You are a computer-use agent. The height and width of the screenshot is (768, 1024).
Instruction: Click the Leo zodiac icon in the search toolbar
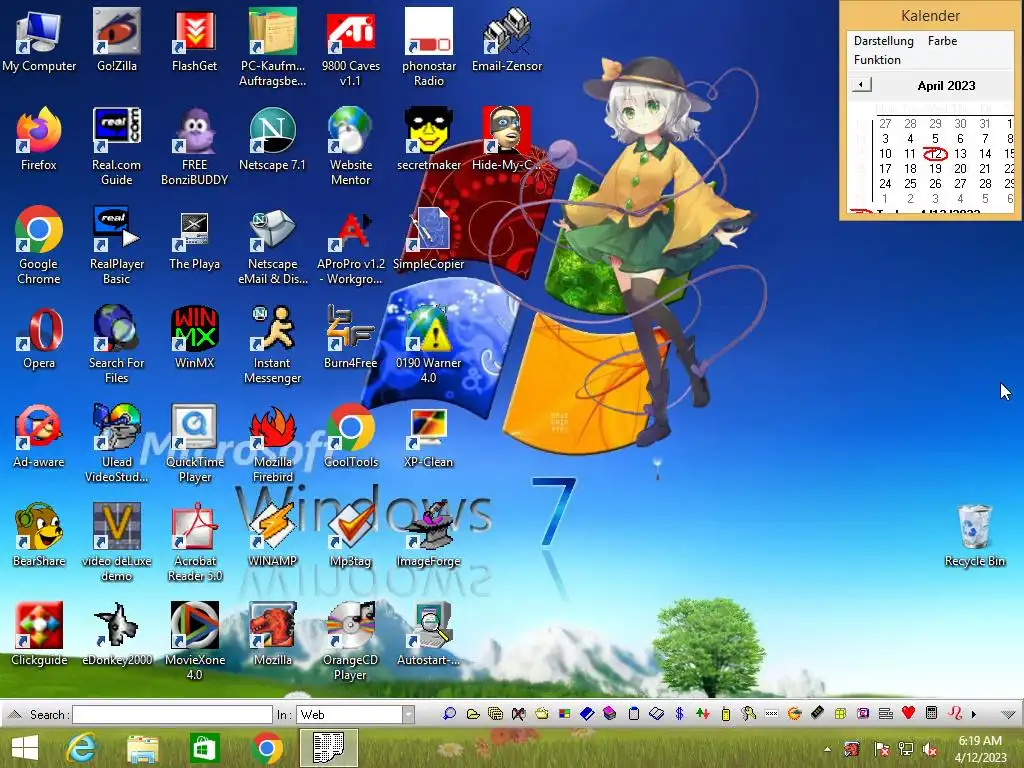[955, 713]
